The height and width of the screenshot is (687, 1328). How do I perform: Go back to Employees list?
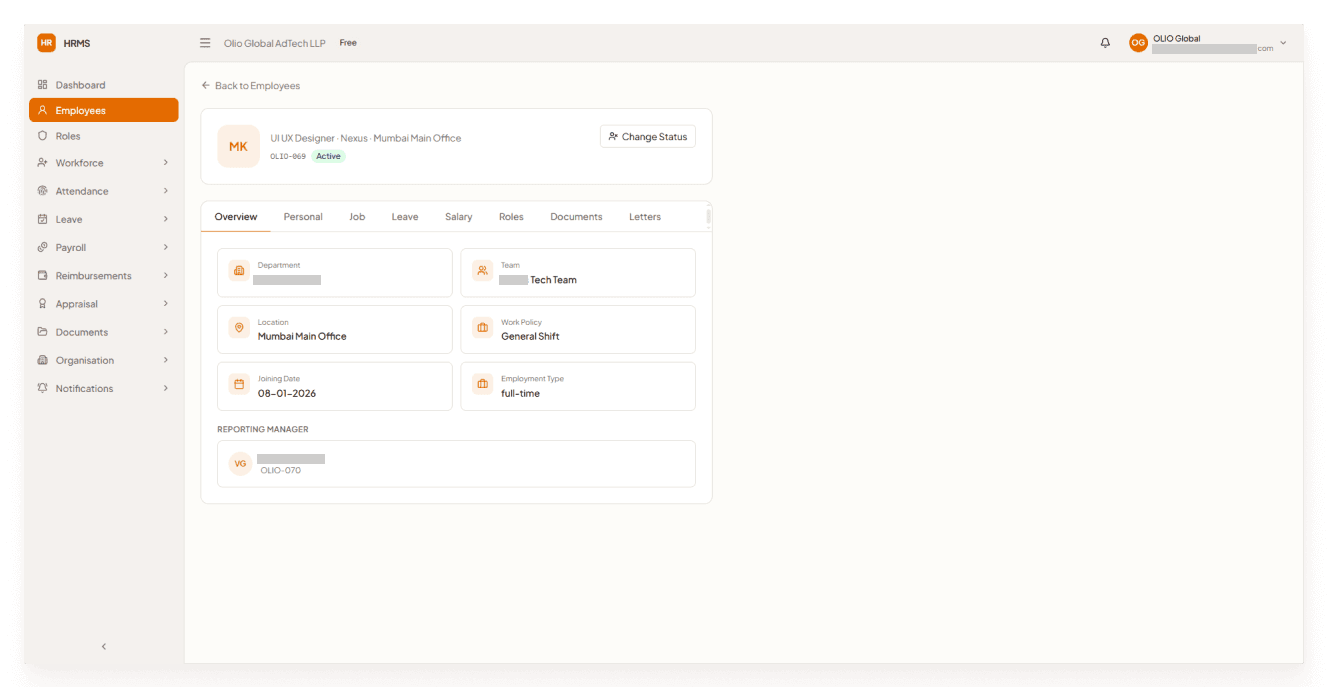(251, 86)
